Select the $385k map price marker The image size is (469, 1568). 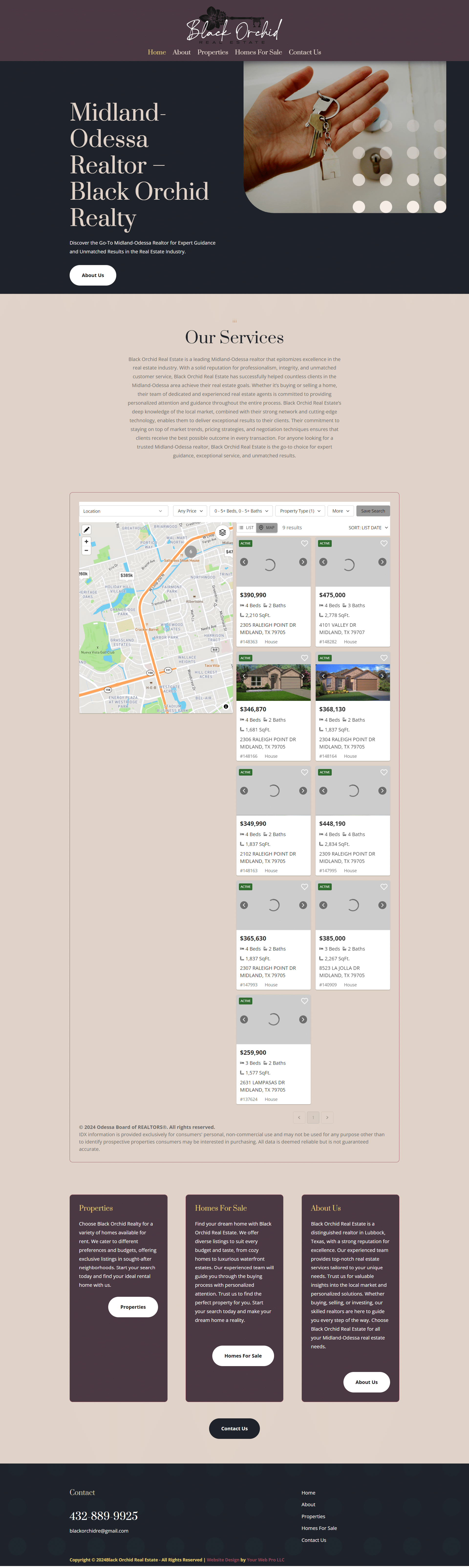127,575
